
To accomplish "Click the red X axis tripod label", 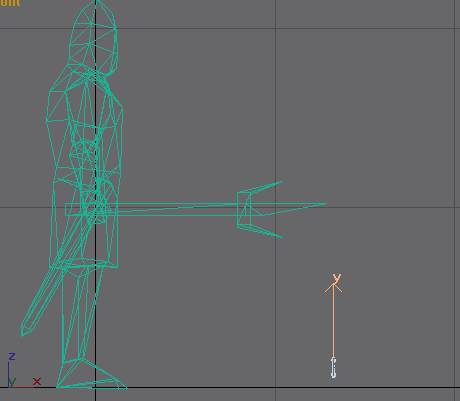I will coord(37,381).
